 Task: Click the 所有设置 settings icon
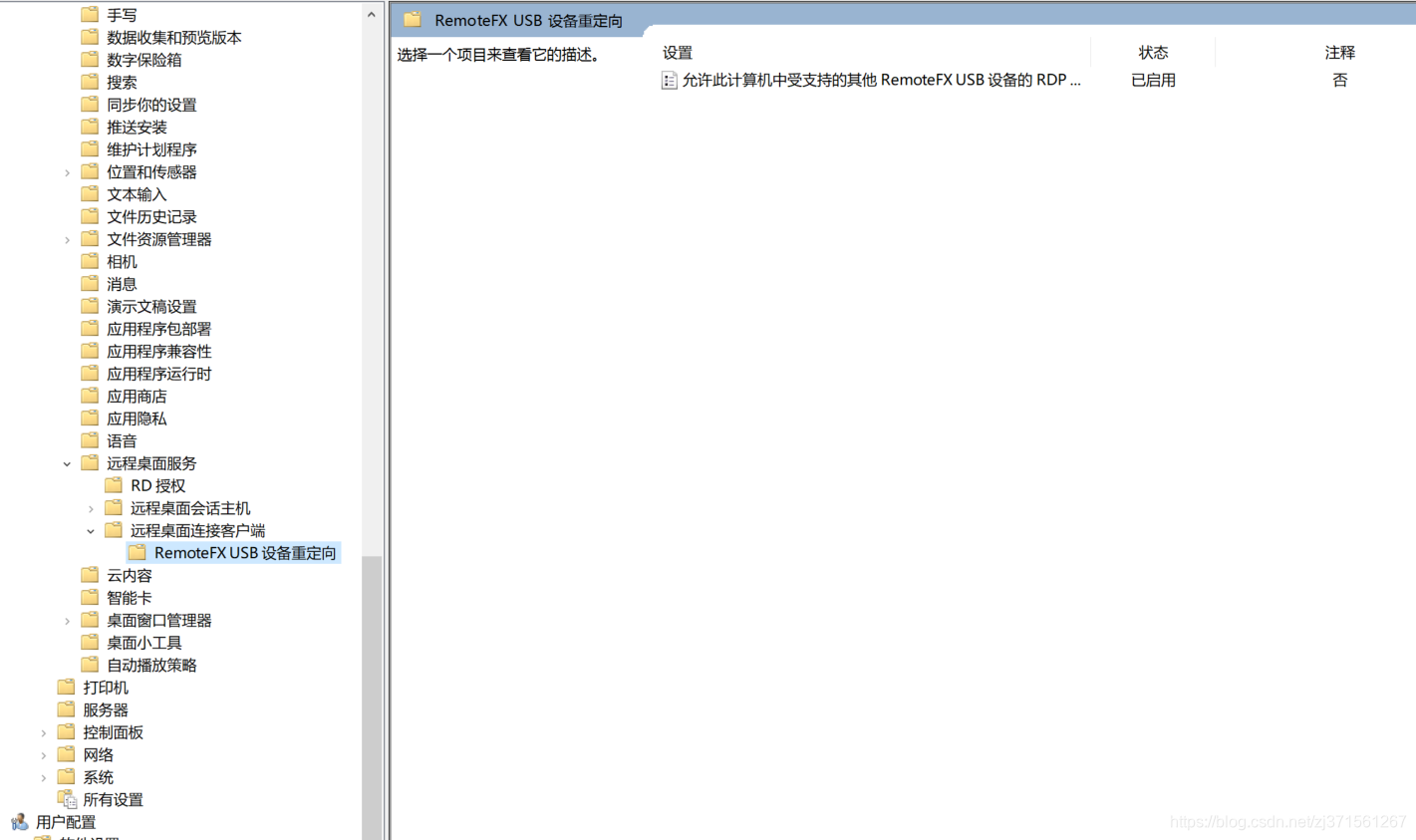point(67,799)
